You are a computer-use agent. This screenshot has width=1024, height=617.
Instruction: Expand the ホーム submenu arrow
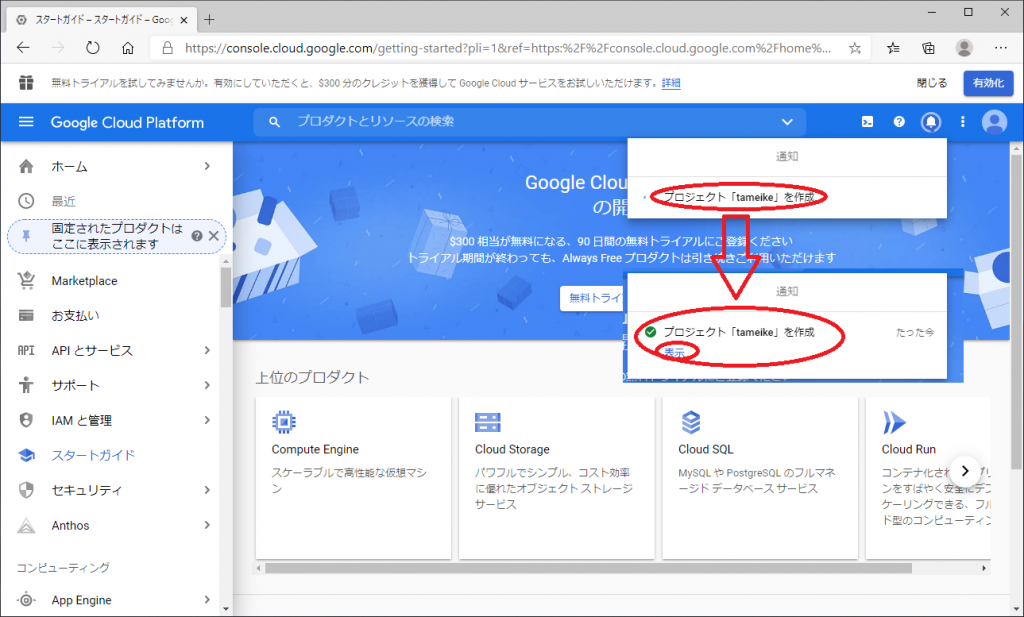tap(207, 166)
